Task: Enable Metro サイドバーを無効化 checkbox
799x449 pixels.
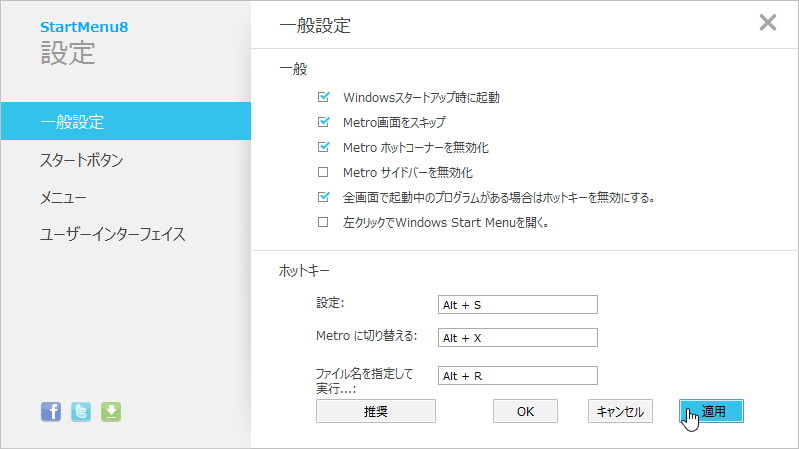Action: click(x=323, y=172)
